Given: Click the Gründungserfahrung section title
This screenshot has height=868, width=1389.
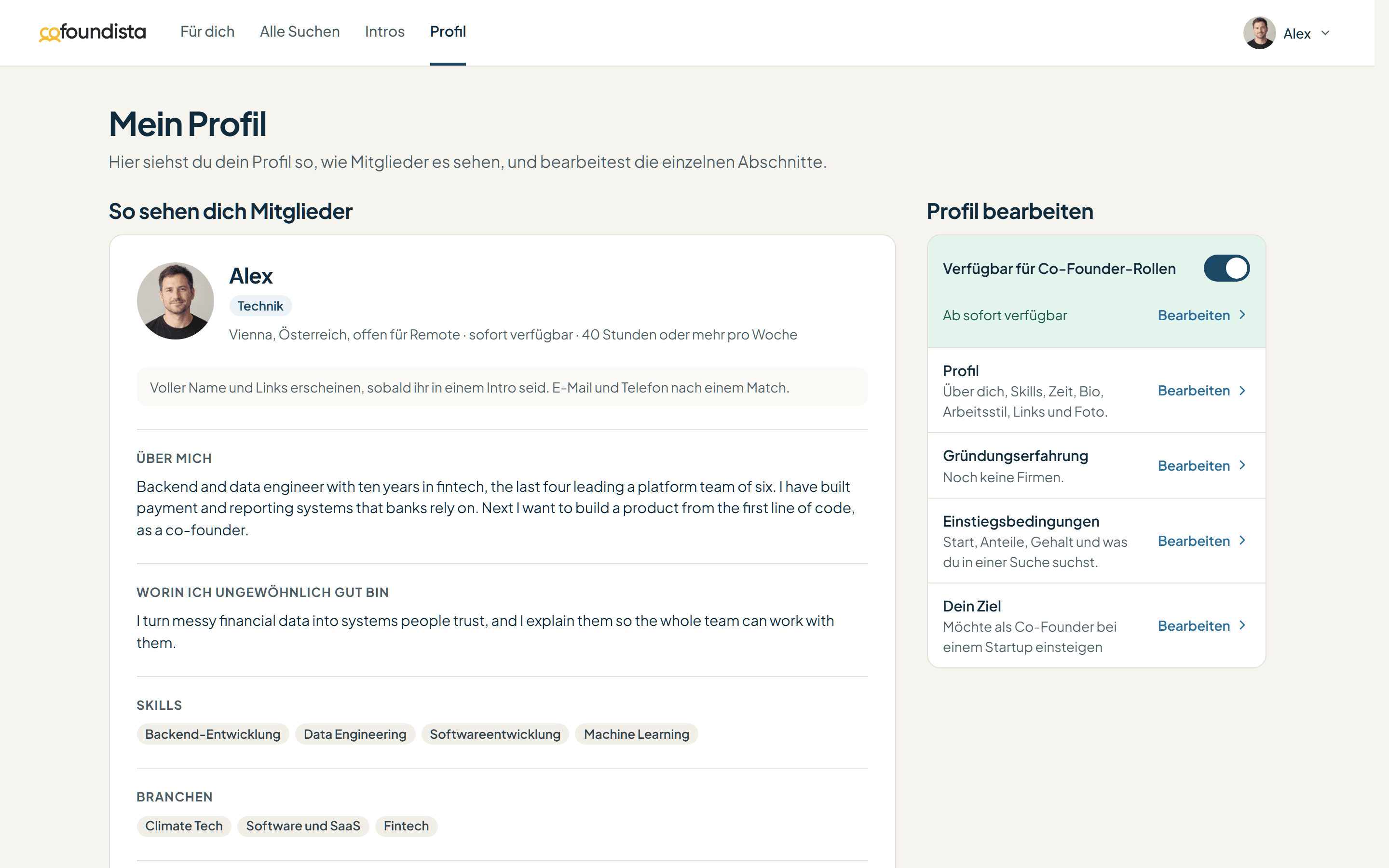Looking at the screenshot, I should tap(1015, 456).
